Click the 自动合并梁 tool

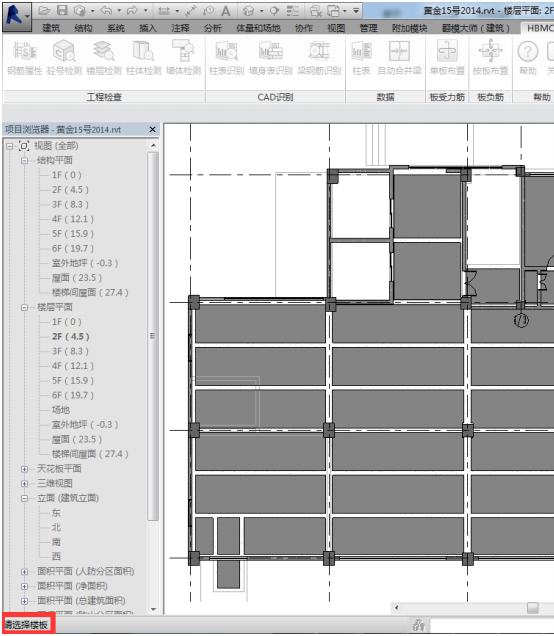click(399, 58)
